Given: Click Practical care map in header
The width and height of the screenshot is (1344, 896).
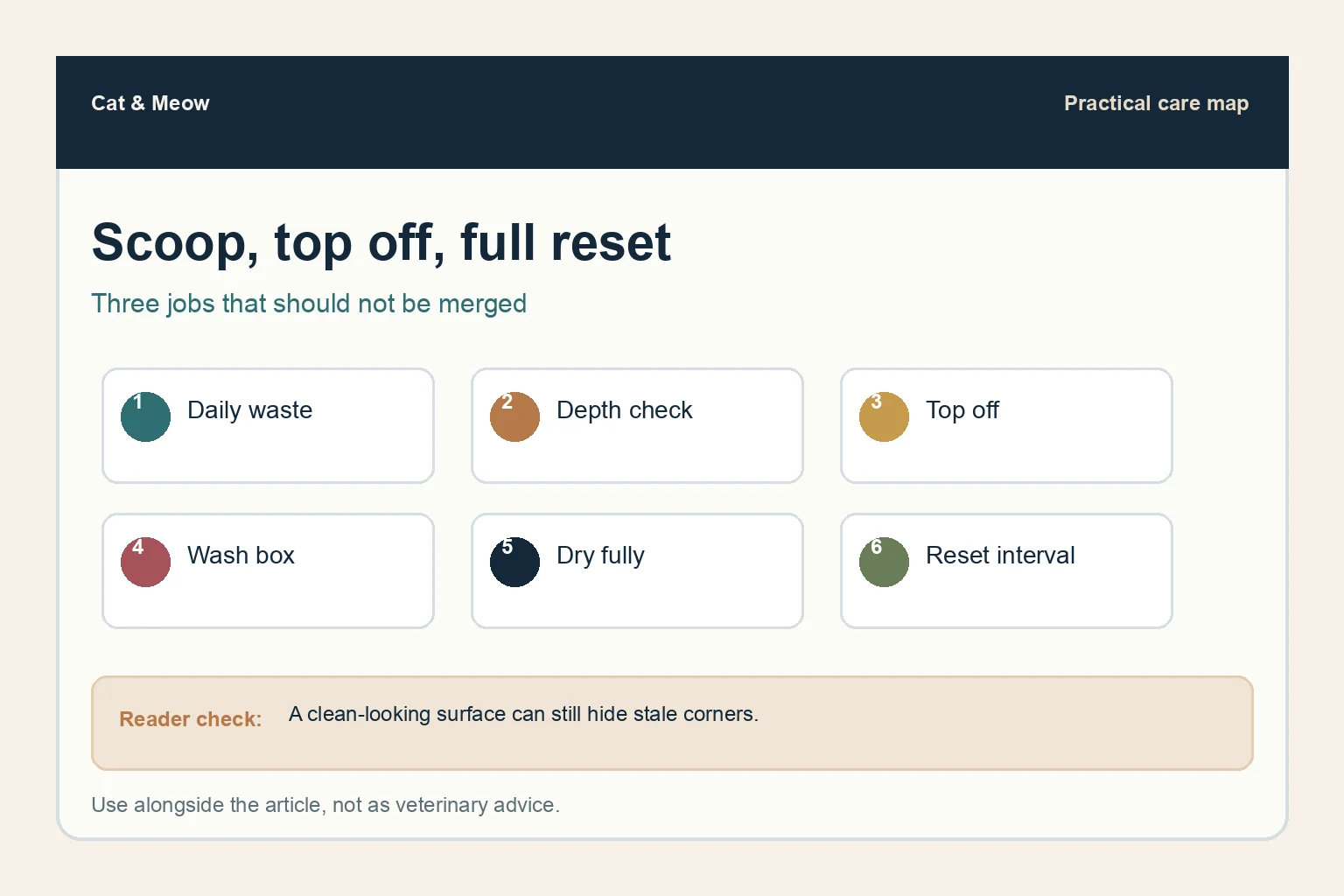Looking at the screenshot, I should pos(1156,103).
